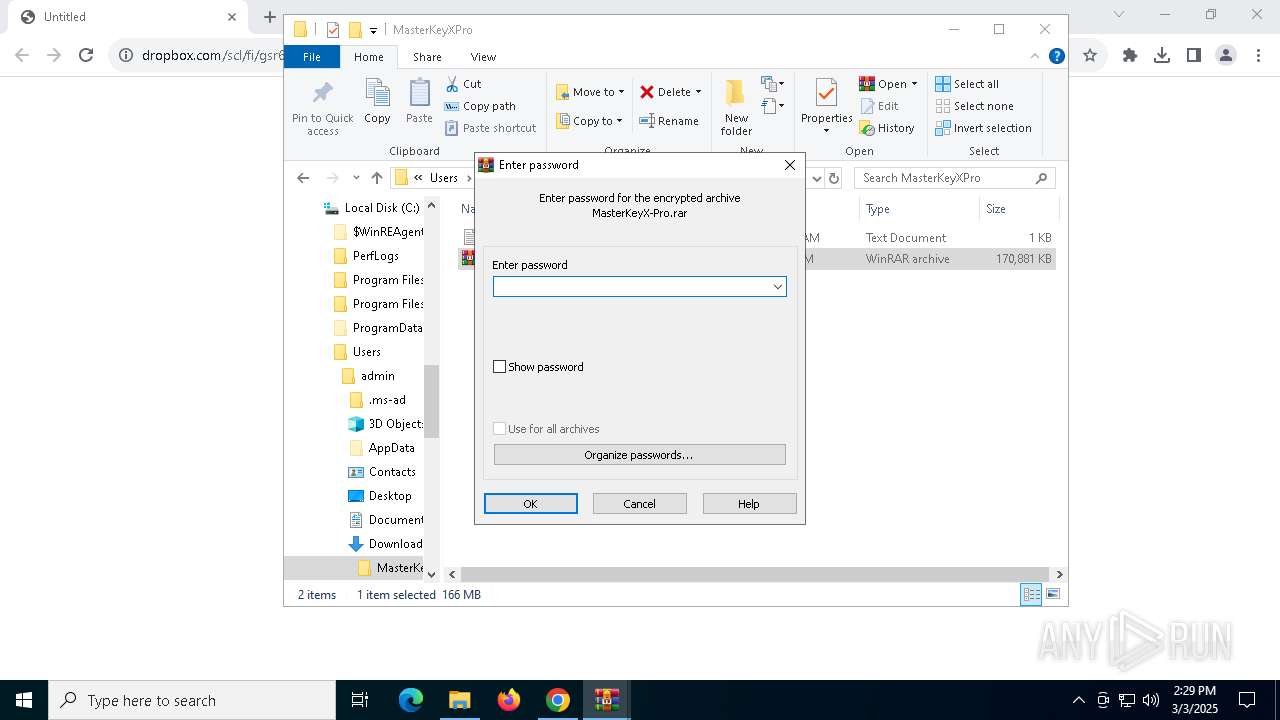Open Firefox from the taskbar
This screenshot has width=1280, height=720.
[509, 700]
